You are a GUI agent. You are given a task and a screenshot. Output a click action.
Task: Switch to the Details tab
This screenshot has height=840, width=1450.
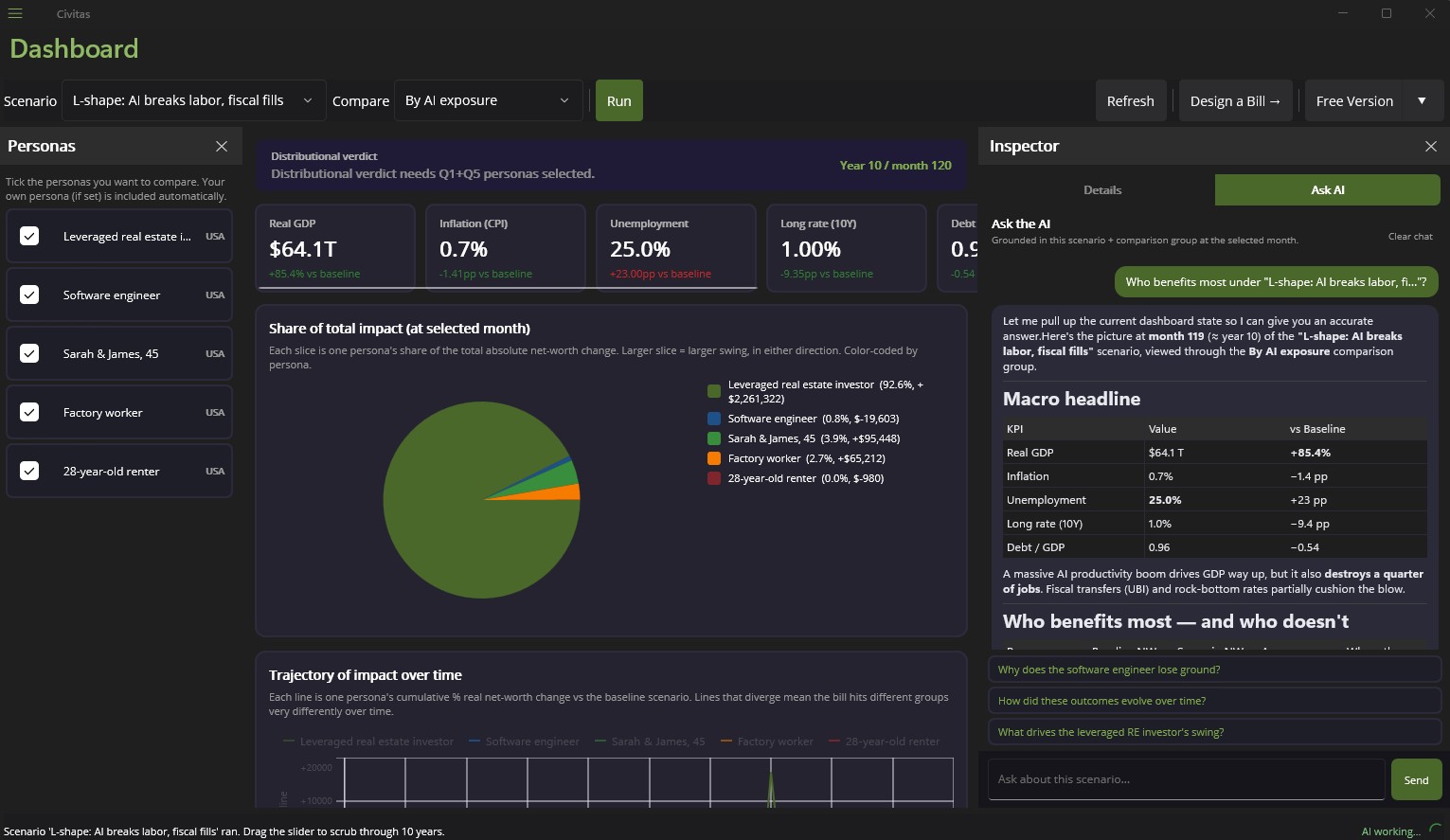coord(1102,189)
